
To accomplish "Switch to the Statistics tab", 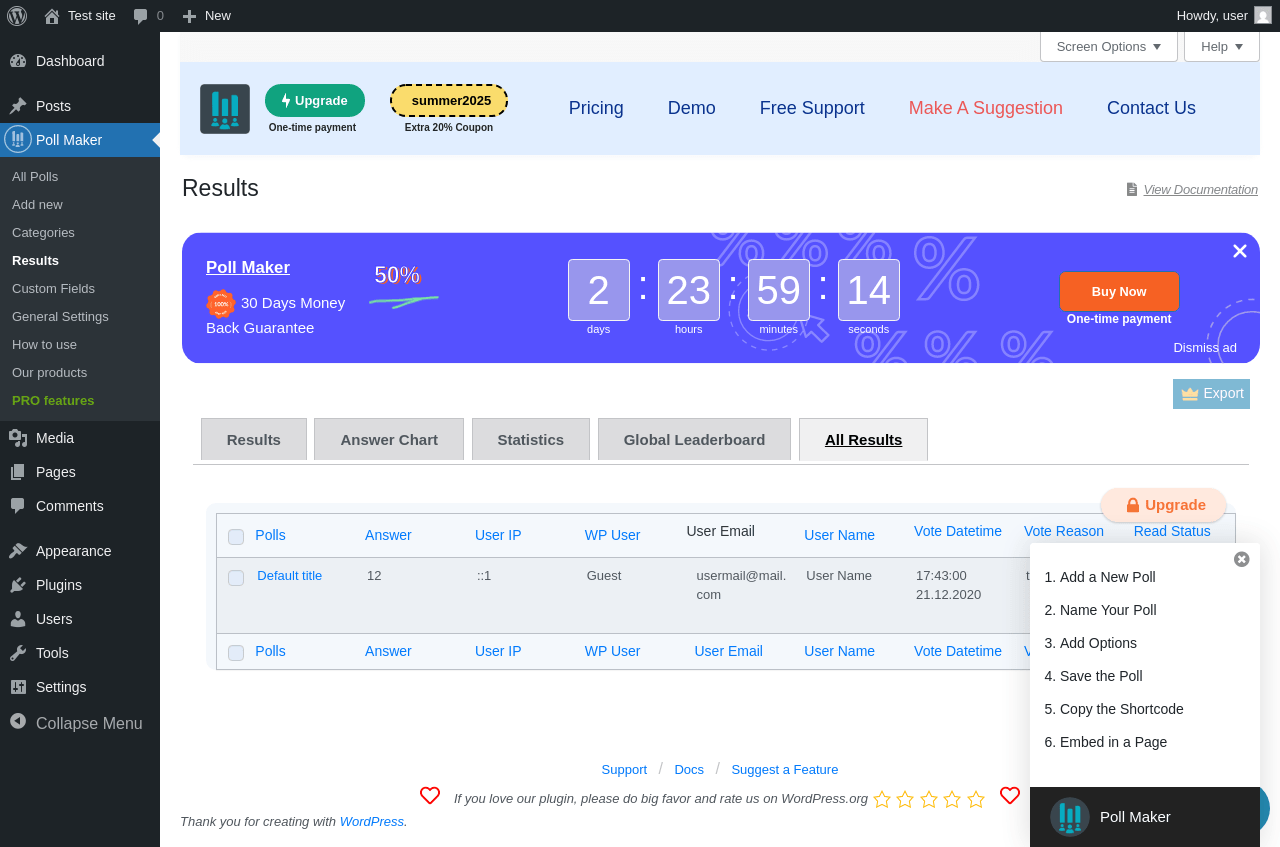I will pyautogui.click(x=531, y=439).
